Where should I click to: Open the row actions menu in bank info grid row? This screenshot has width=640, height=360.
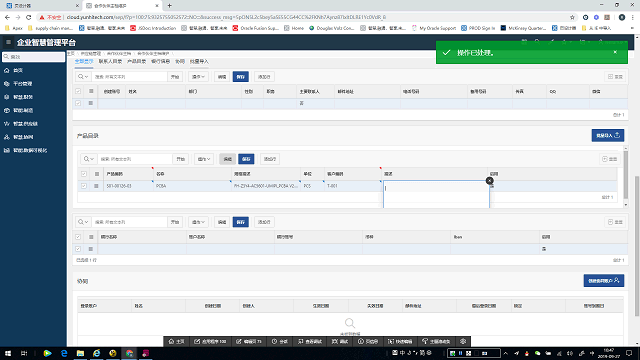coord(91,249)
